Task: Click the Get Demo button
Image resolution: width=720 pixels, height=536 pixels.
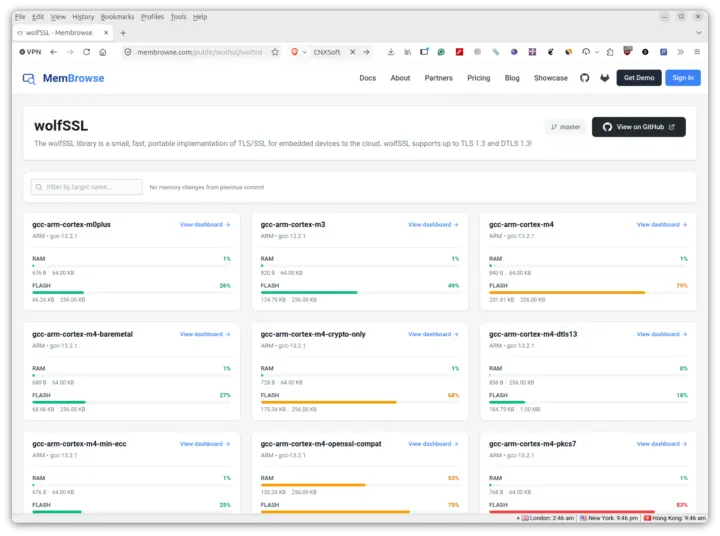Action: coord(639,78)
